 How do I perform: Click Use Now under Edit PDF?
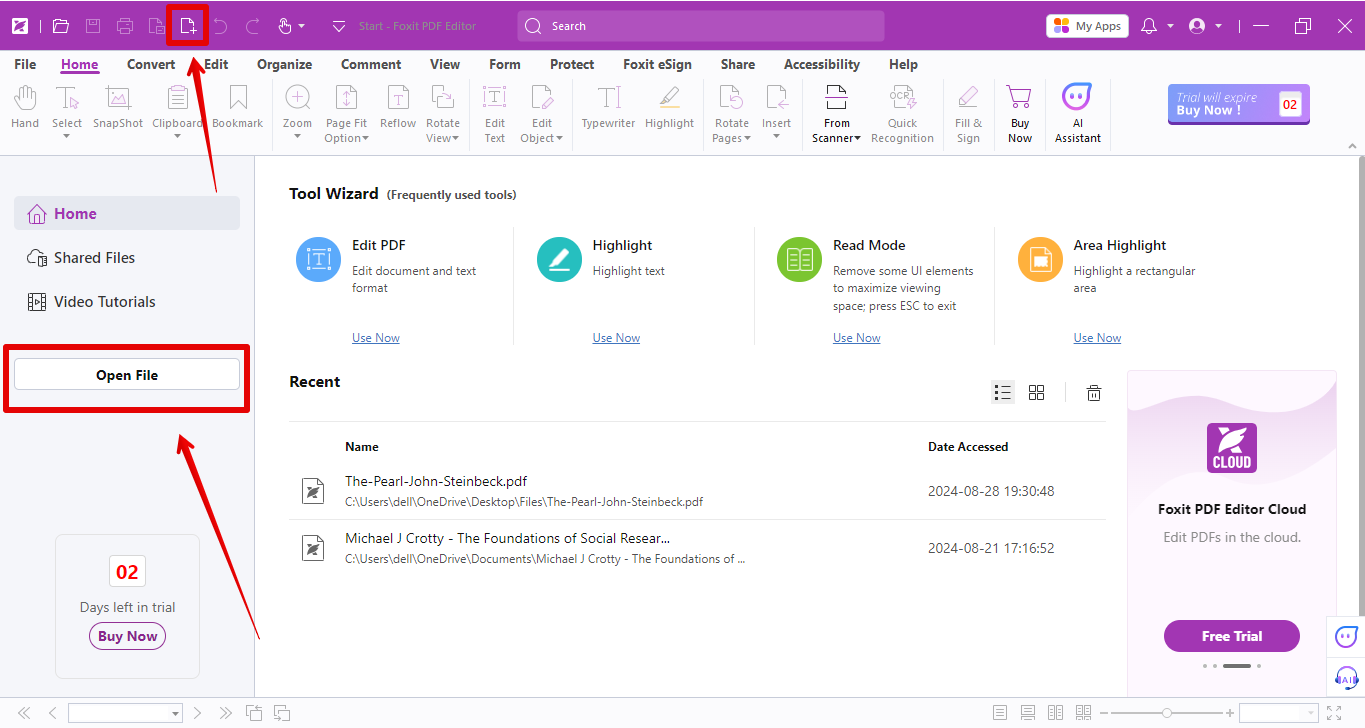pyautogui.click(x=375, y=338)
